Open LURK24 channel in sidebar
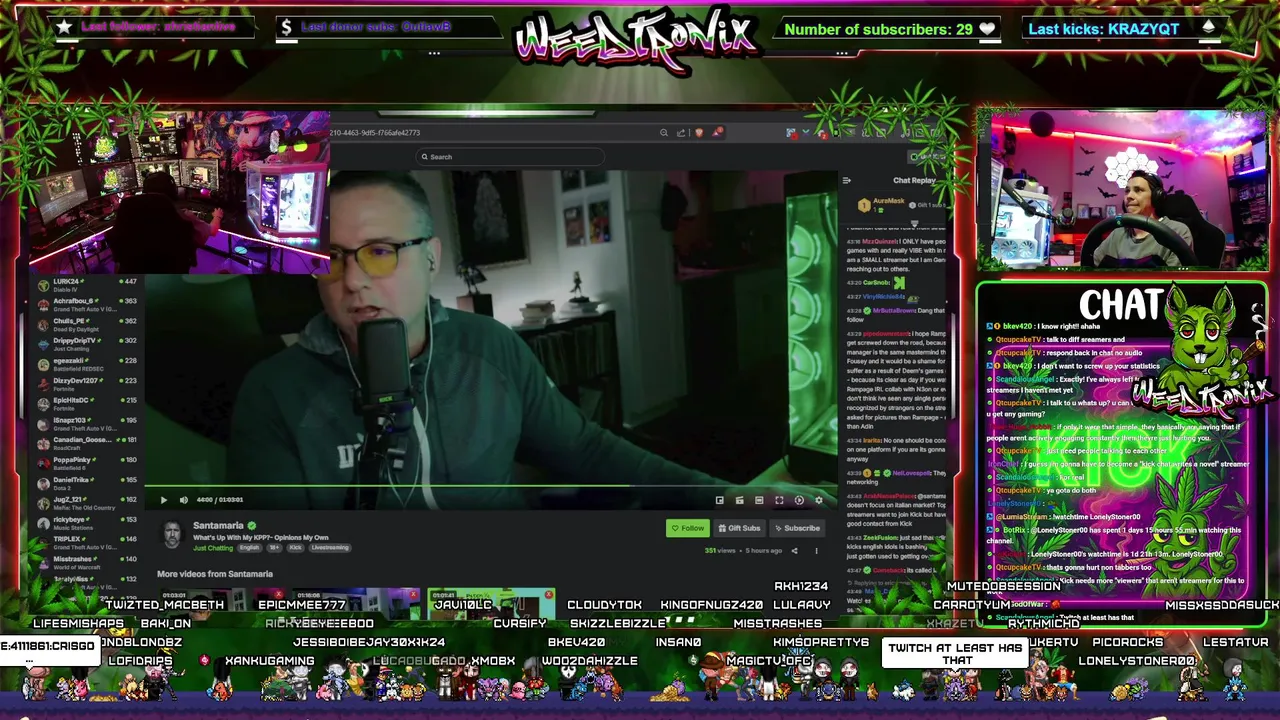 coord(86,285)
